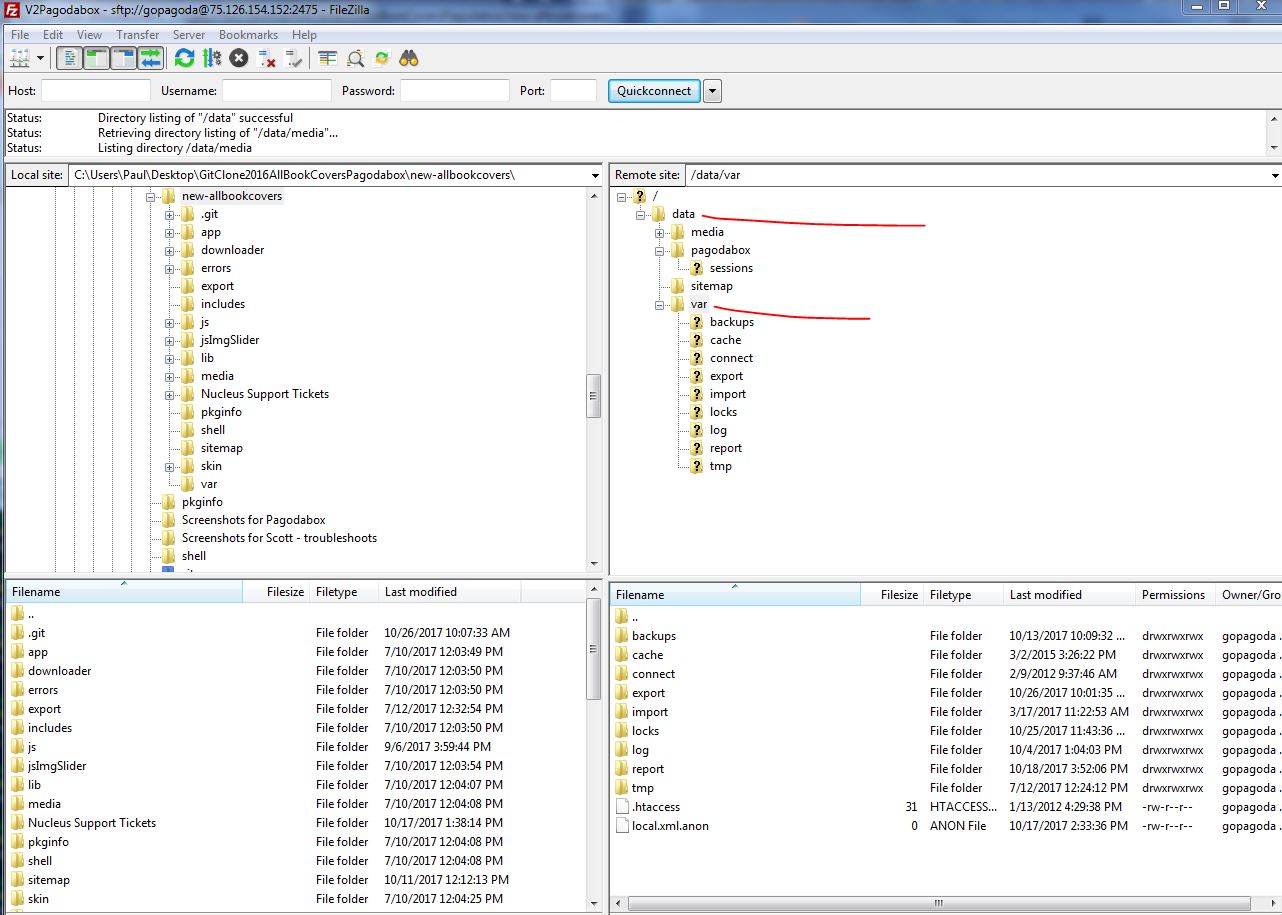Sort remote files by Filesize header

[893, 595]
